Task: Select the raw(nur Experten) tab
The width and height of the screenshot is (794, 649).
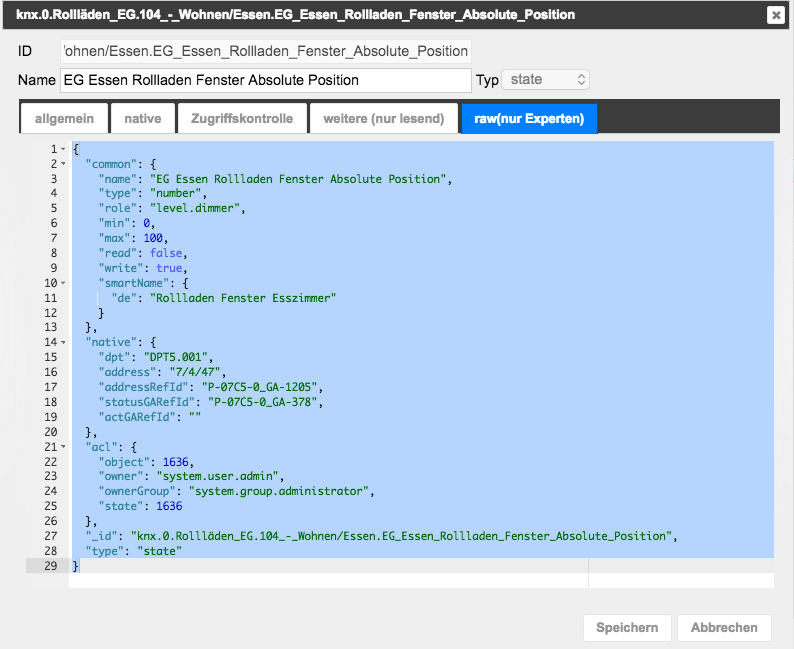Action: 529,118
